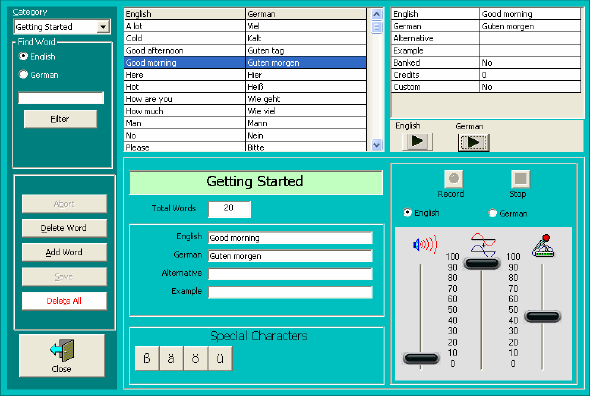Click the word list scroll-up arrow
The height and width of the screenshot is (396, 590).
tap(377, 15)
